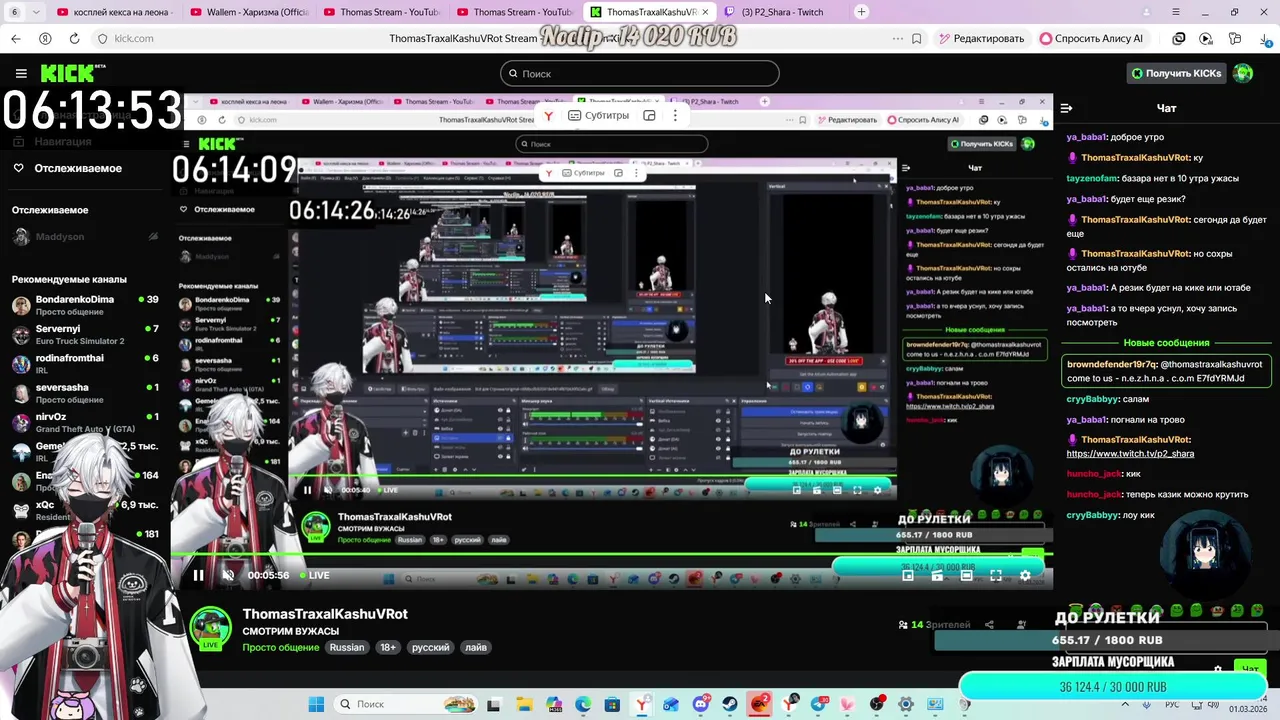The height and width of the screenshot is (720, 1280).
Task: Open the Maddyson followed channel
Action: tap(85, 237)
